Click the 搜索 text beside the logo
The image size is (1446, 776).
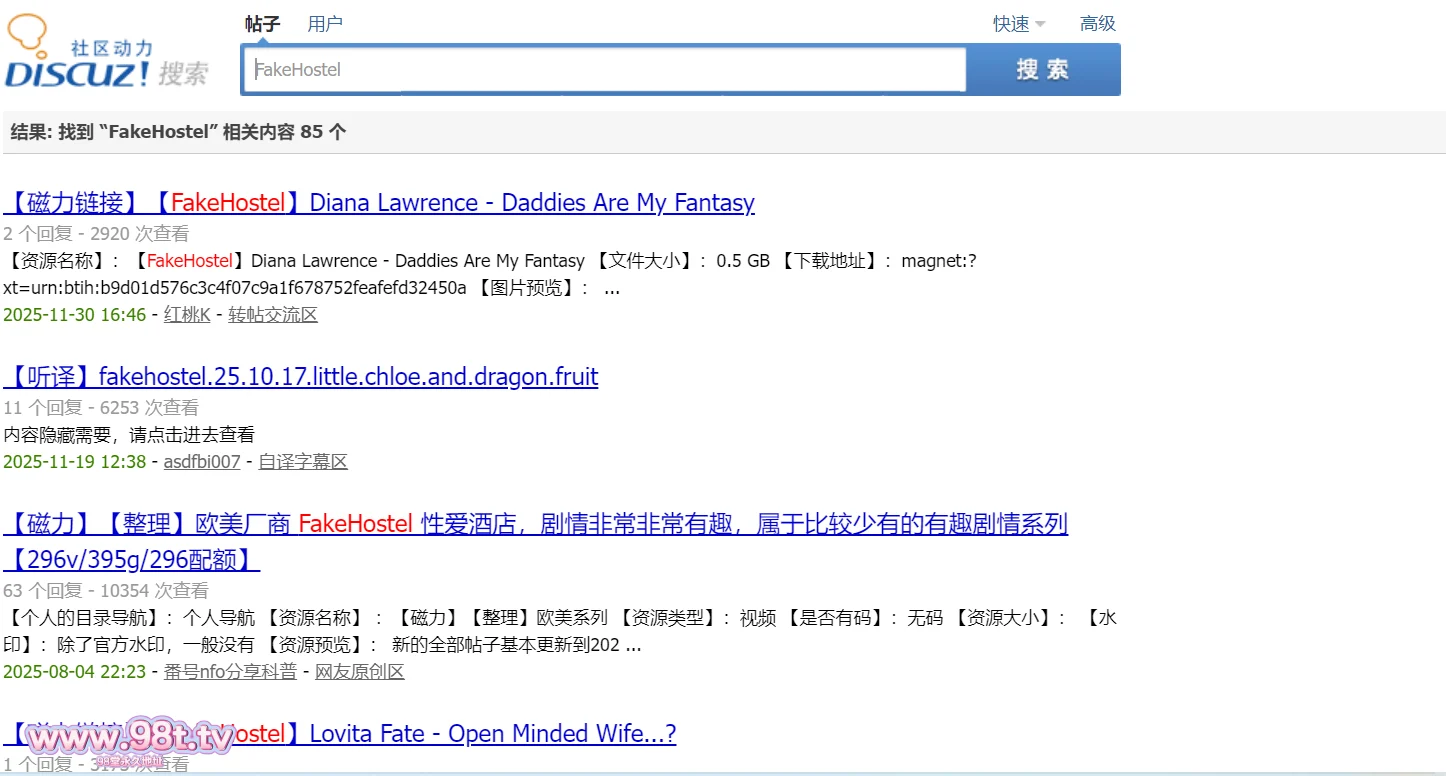click(183, 73)
